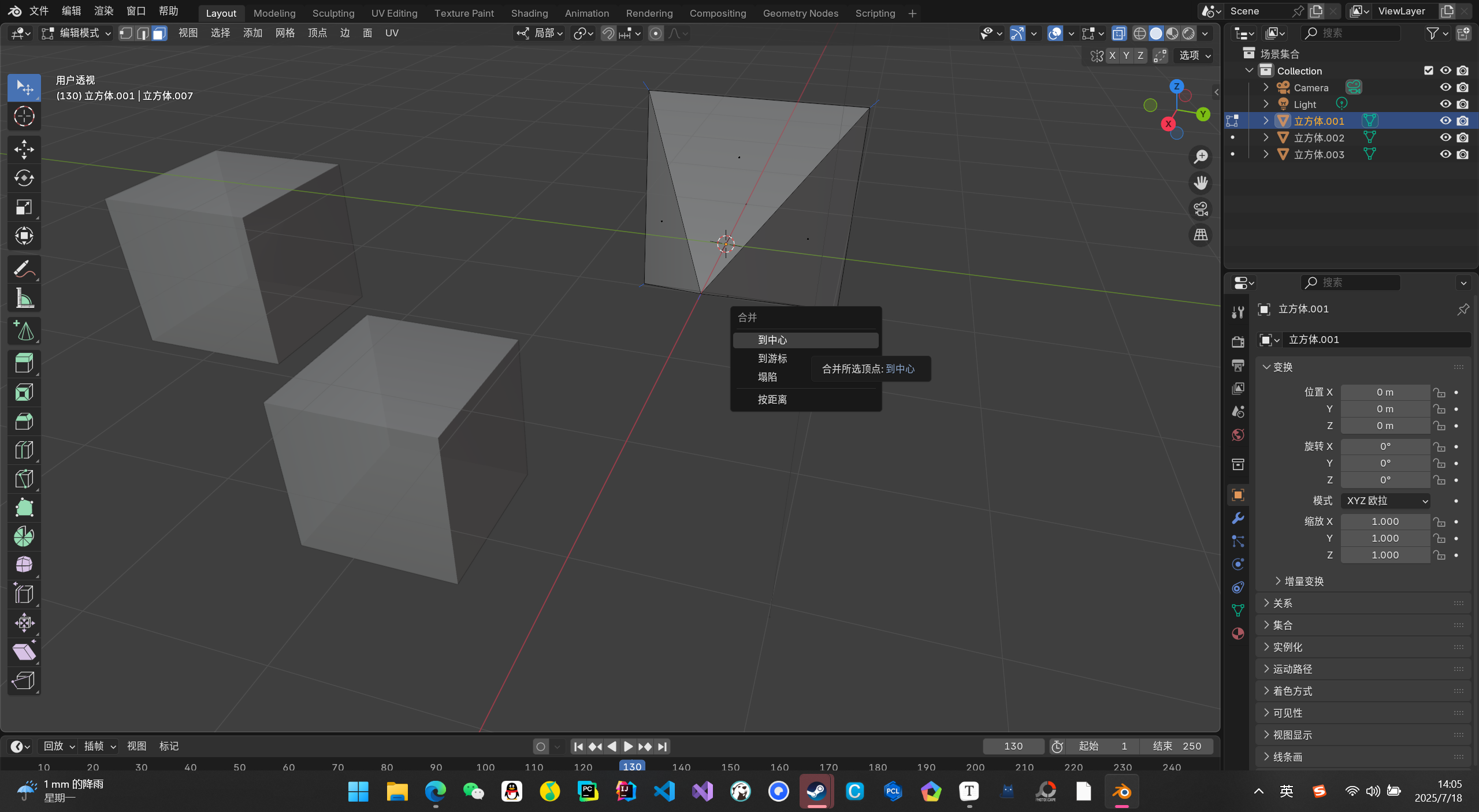The image size is (1479, 812).
Task: Choose 到游标 in the merge menu
Action: tap(772, 359)
